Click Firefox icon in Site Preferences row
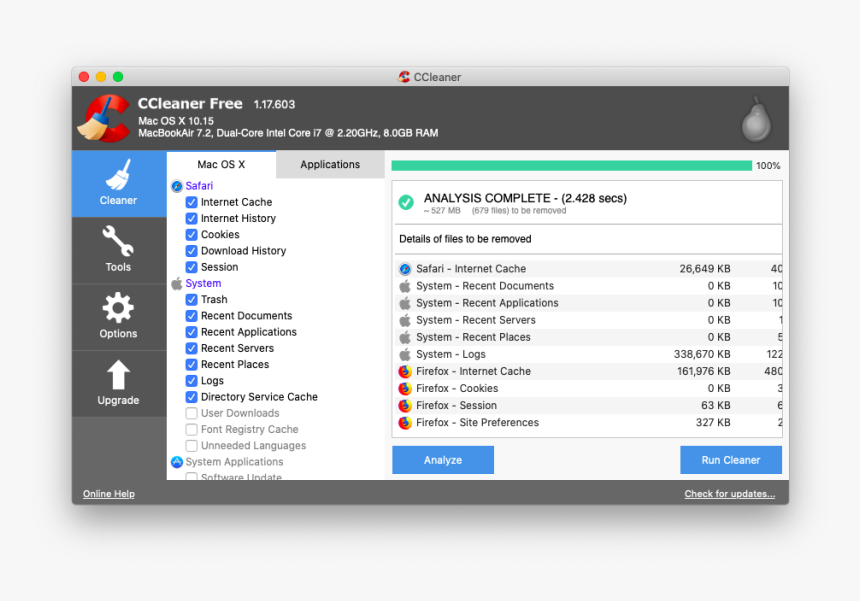The image size is (860, 601). 405,423
